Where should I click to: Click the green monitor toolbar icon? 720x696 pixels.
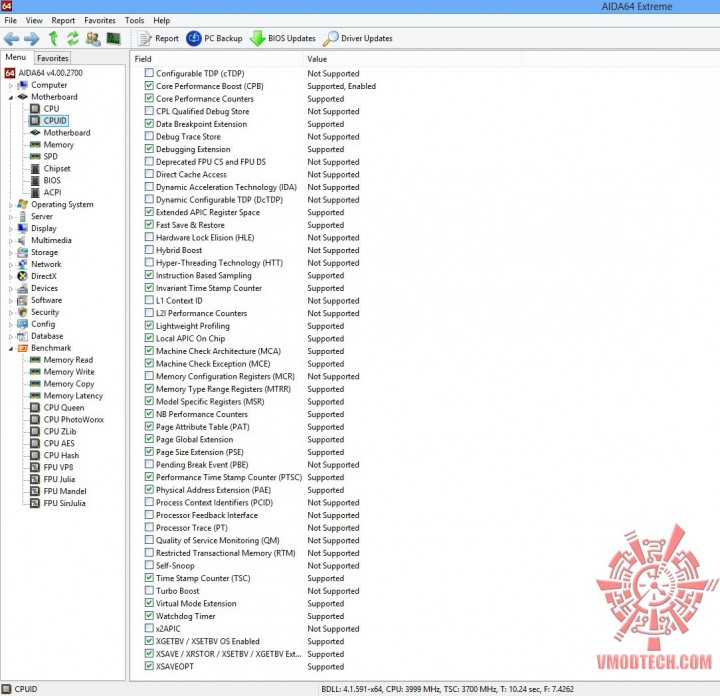click(x=113, y=39)
